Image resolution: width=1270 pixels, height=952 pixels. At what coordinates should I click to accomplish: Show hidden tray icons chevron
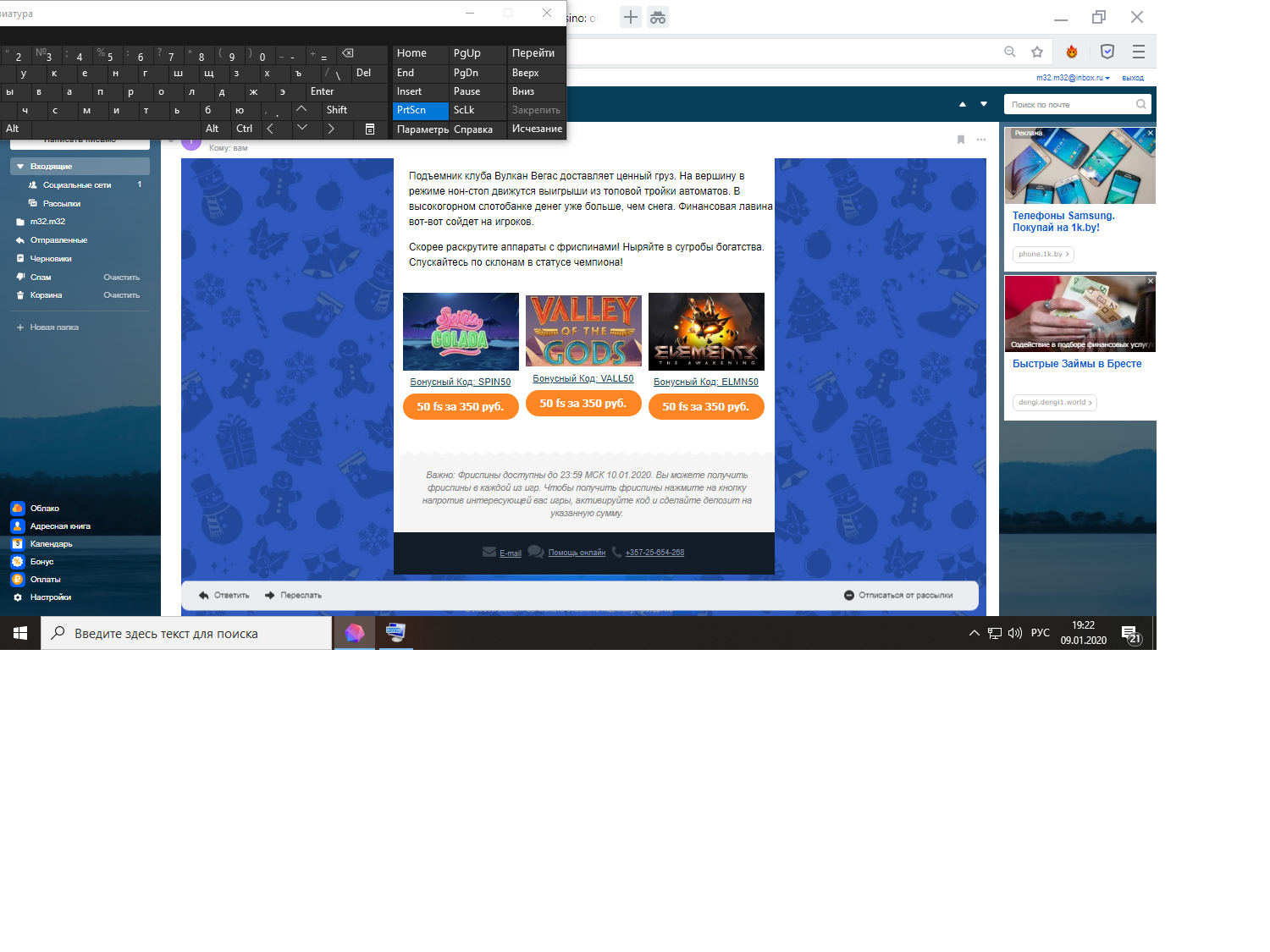point(975,633)
